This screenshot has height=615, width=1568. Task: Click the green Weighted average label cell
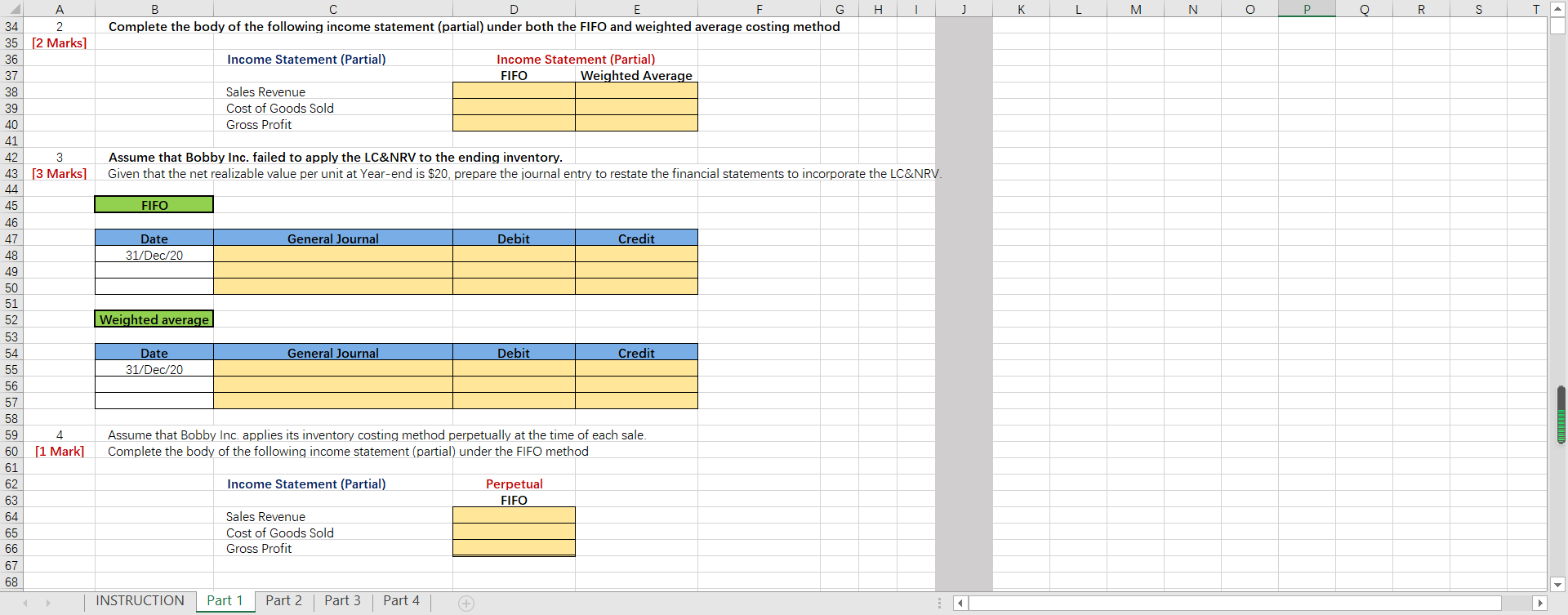click(154, 319)
